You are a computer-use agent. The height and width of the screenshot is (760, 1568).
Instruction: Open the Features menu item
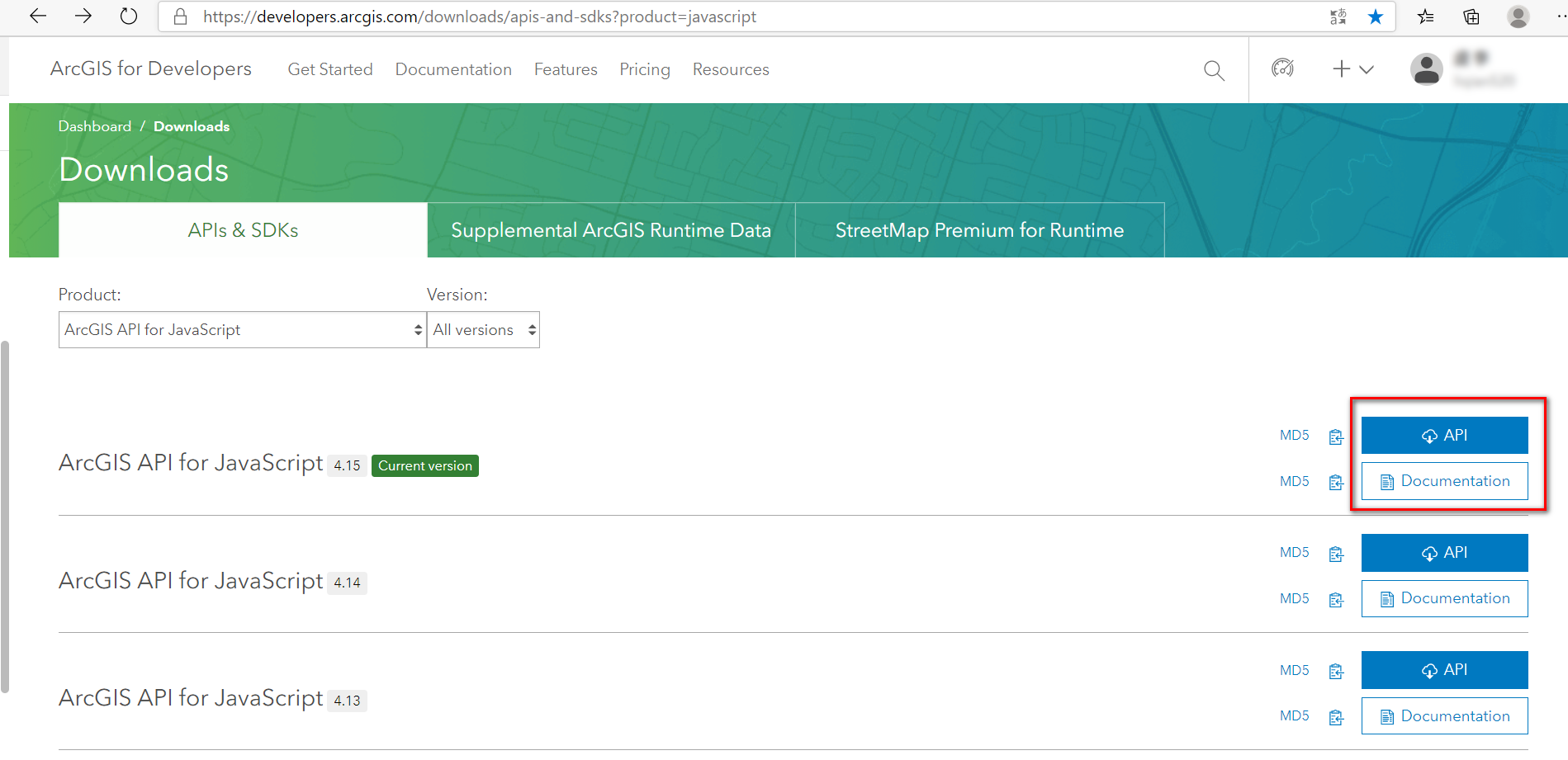click(x=566, y=69)
